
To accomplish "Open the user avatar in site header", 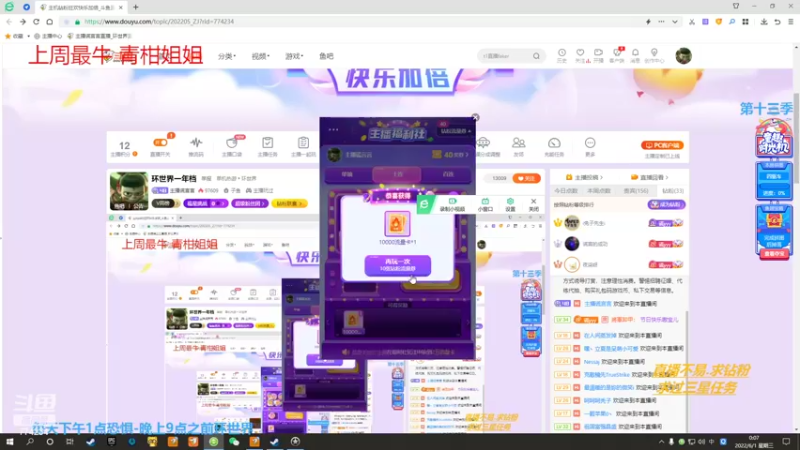I will [683, 56].
